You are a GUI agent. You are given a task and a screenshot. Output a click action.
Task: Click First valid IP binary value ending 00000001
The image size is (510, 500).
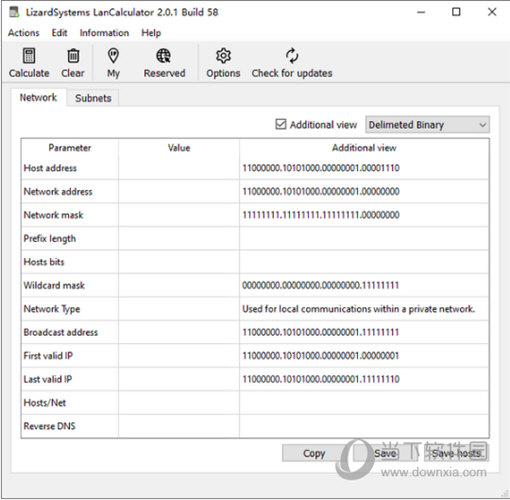click(320, 356)
